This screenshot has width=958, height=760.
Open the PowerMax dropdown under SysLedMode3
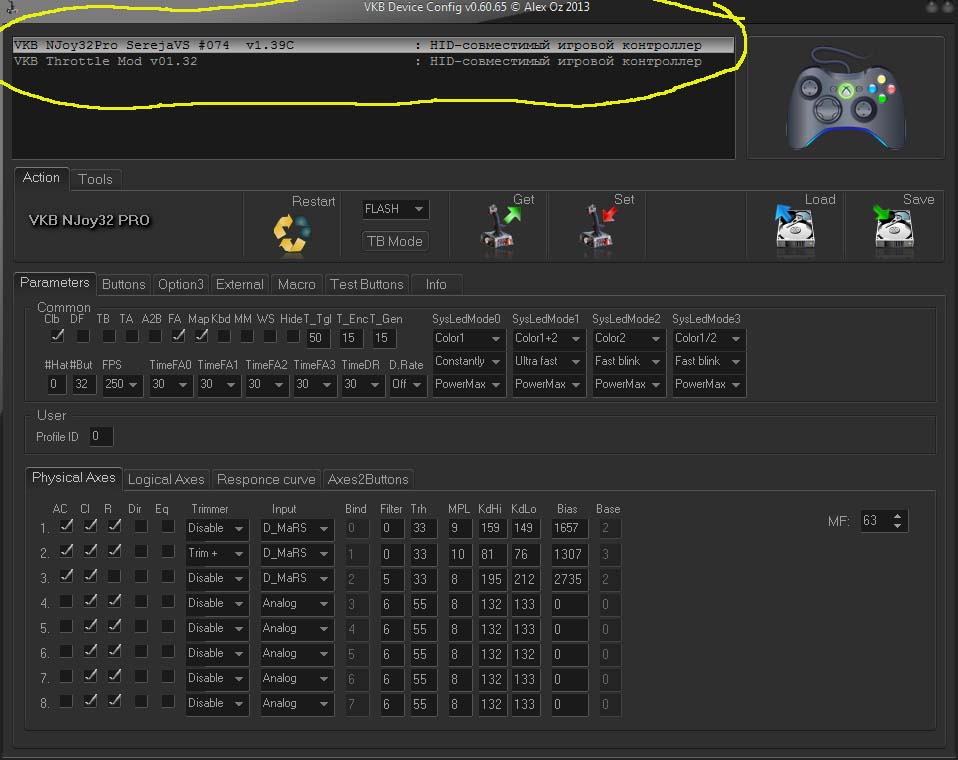pyautogui.click(x=709, y=384)
